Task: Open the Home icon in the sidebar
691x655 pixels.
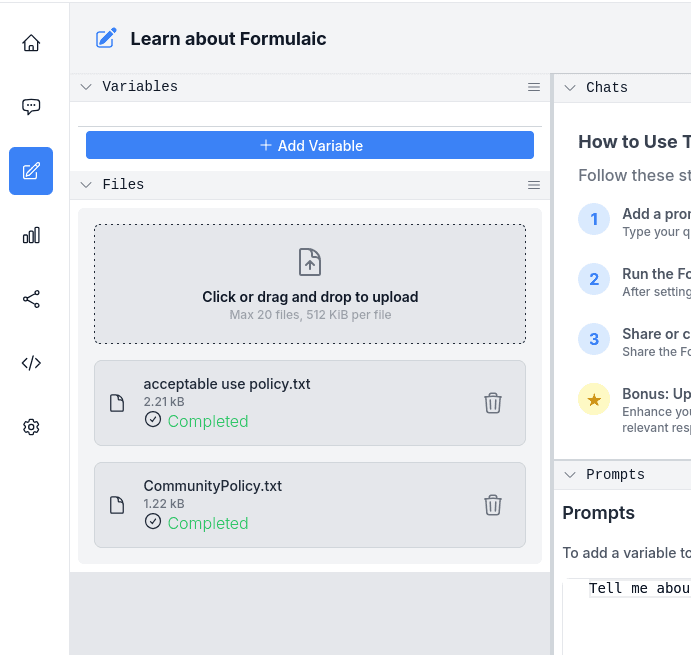Action: click(31, 43)
